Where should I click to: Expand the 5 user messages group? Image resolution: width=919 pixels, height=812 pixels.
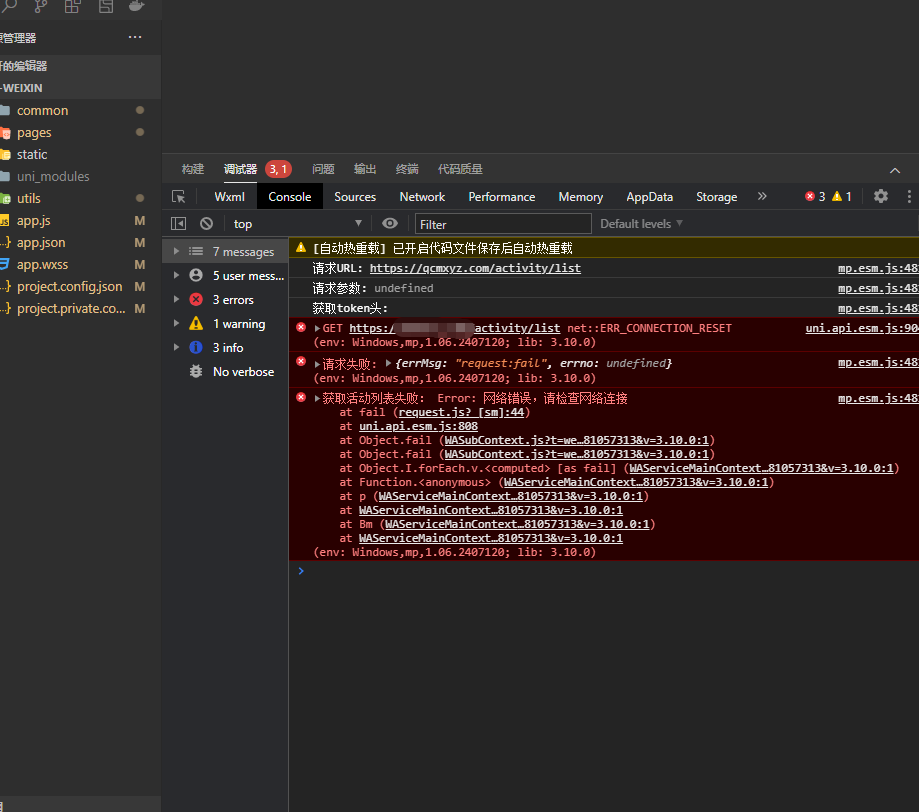[x=176, y=275]
